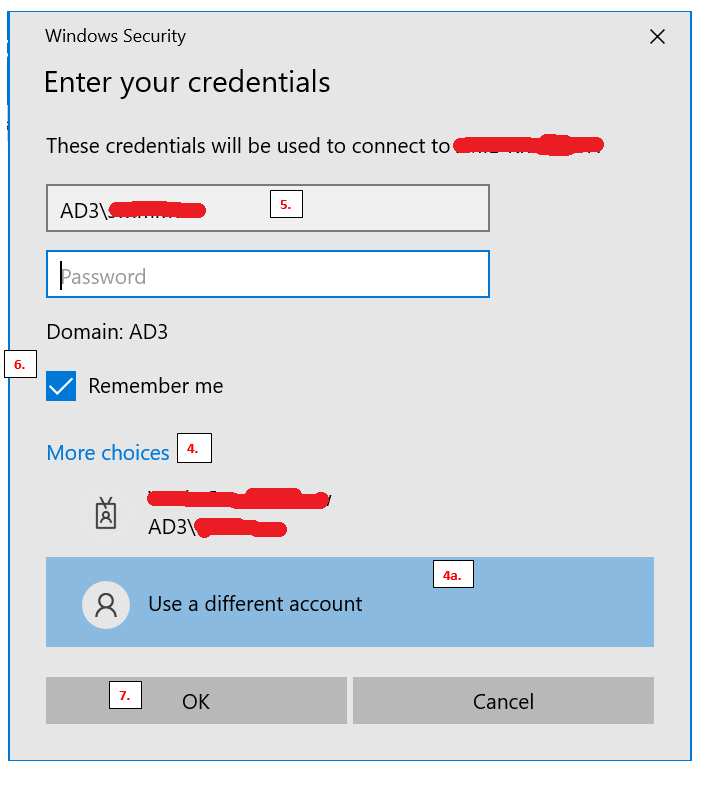The height and width of the screenshot is (787, 706).
Task: Click the Enter your credentials heading
Action: tap(187, 82)
